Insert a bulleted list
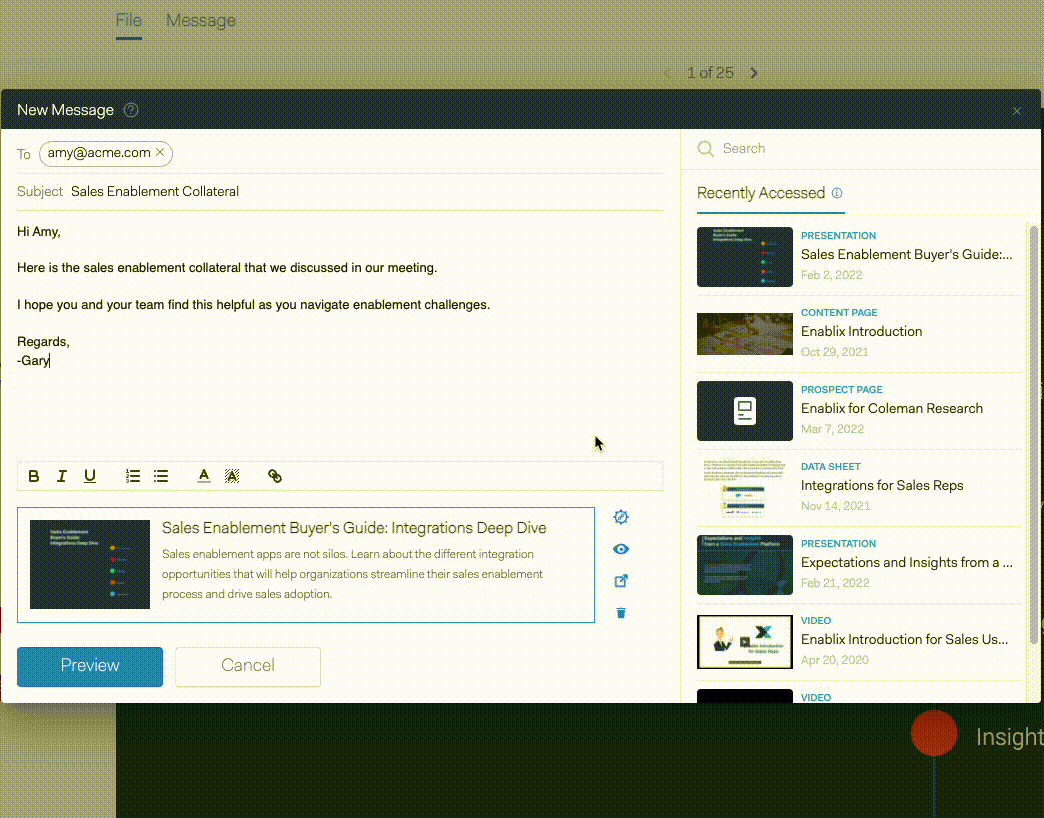 pyautogui.click(x=161, y=476)
